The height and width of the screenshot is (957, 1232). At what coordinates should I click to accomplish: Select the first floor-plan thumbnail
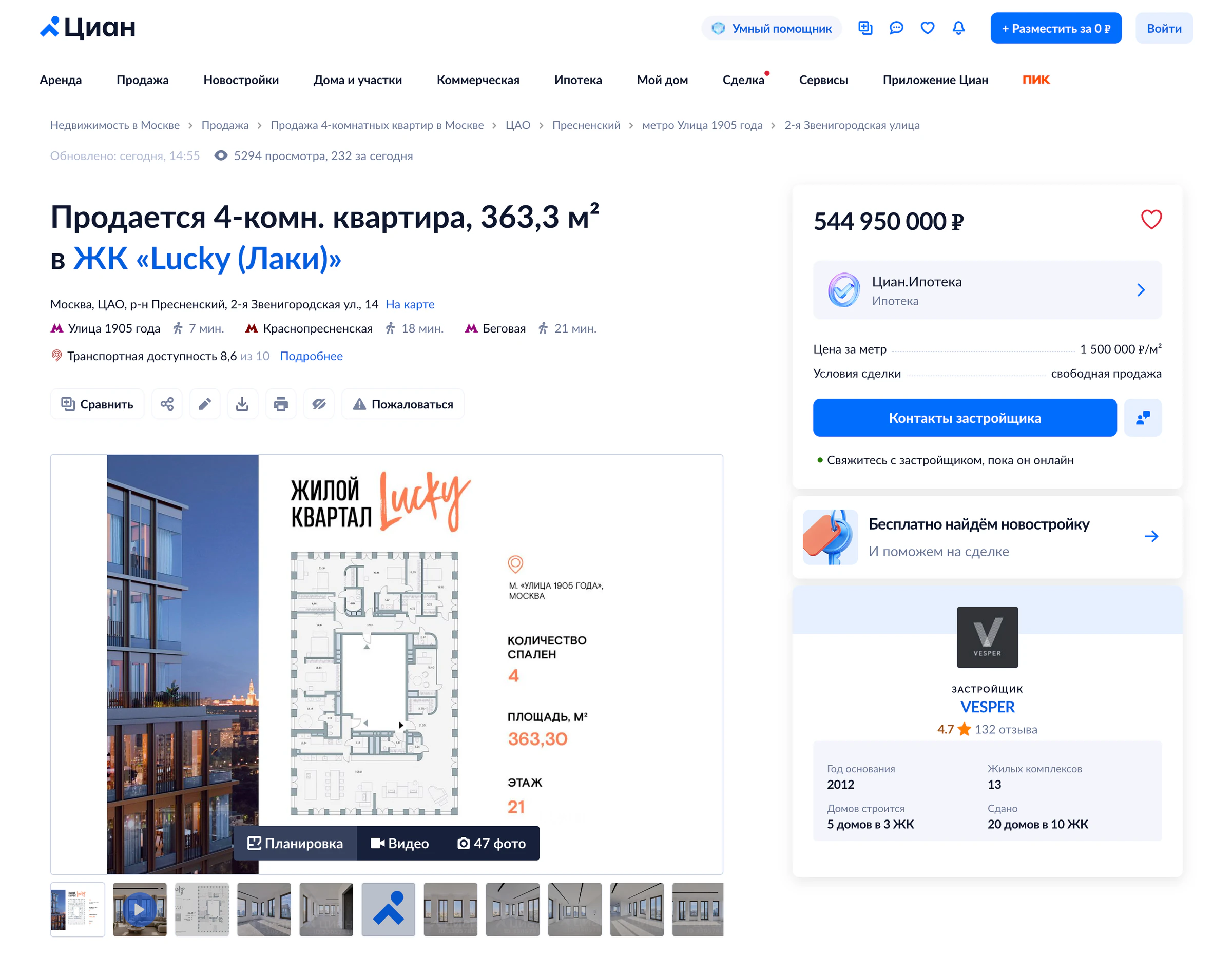(78, 910)
